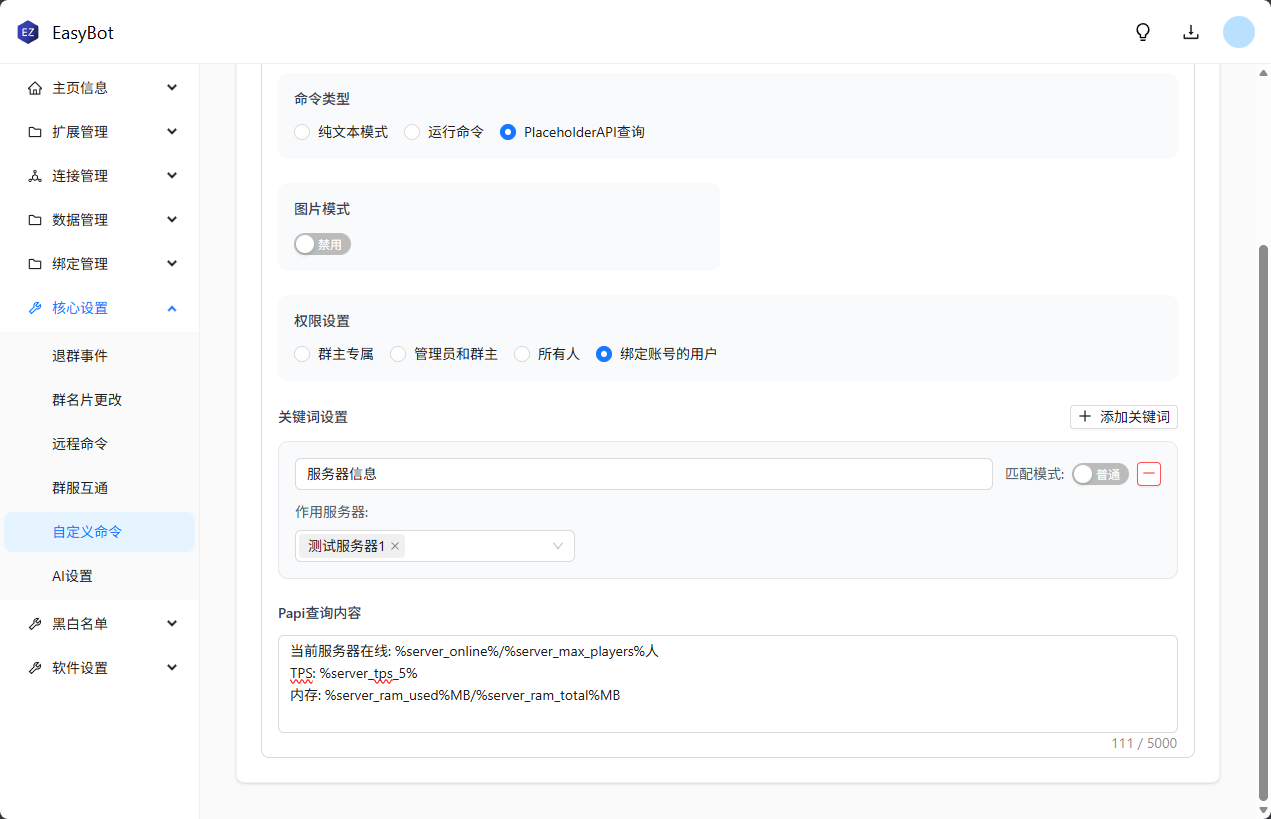Open the 作用服务器 dropdown arrow
Image resolution: width=1271 pixels, height=819 pixels.
click(558, 546)
